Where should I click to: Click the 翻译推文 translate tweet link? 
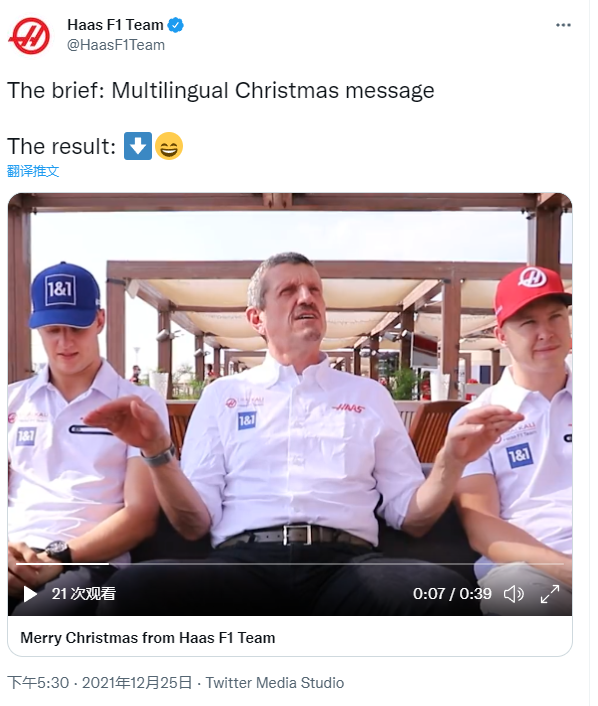[x=33, y=171]
